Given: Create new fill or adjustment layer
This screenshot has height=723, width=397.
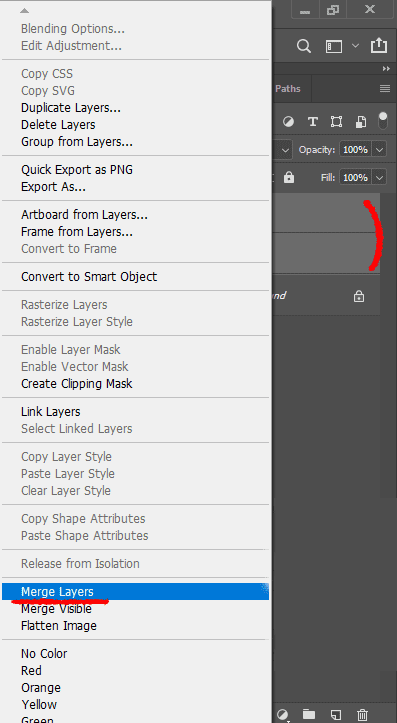Looking at the screenshot, I should (283, 715).
